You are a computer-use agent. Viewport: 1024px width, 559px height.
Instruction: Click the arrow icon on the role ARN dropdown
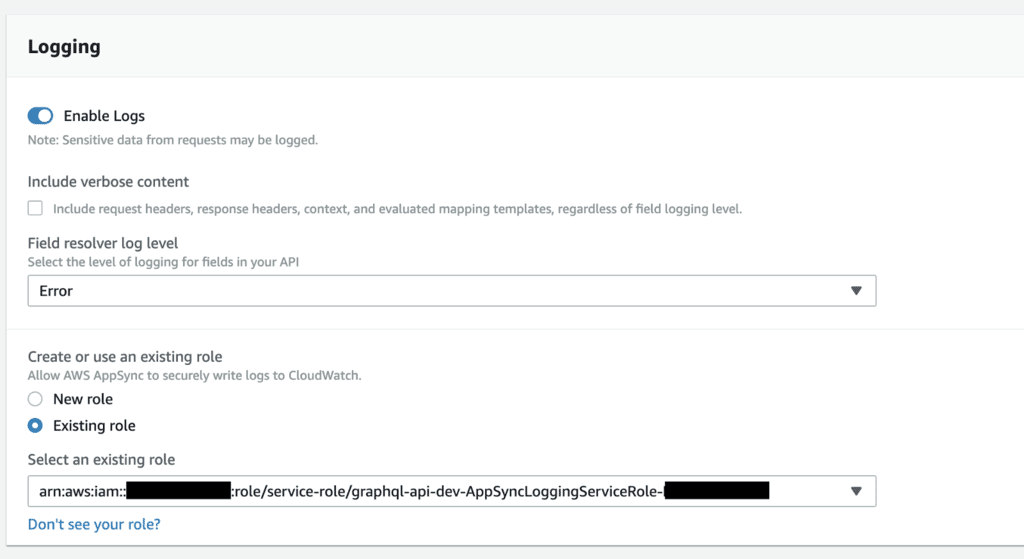pyautogui.click(x=856, y=491)
